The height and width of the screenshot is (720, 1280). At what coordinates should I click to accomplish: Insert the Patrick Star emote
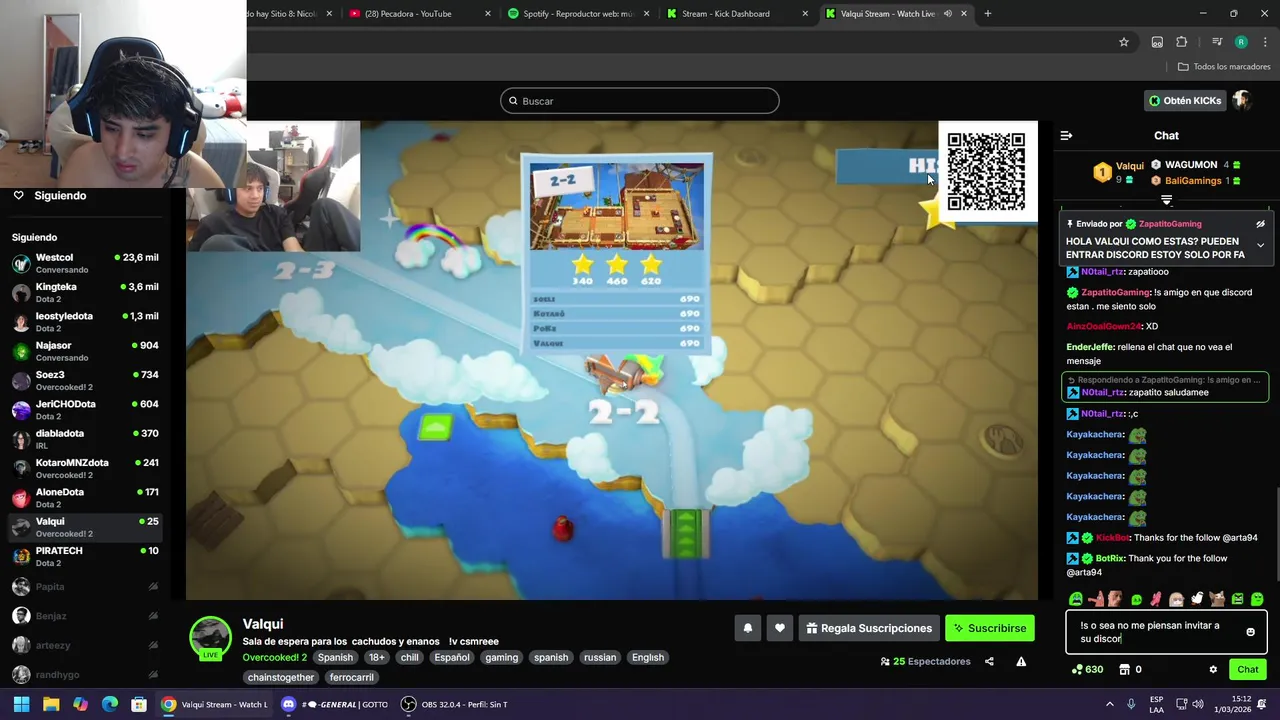pos(1096,599)
